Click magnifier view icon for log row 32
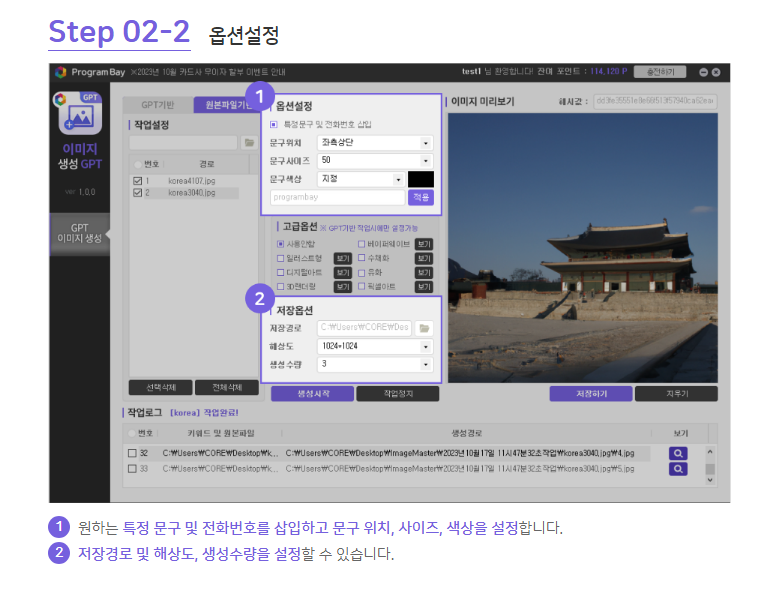The width and height of the screenshot is (777, 591). (x=678, y=453)
